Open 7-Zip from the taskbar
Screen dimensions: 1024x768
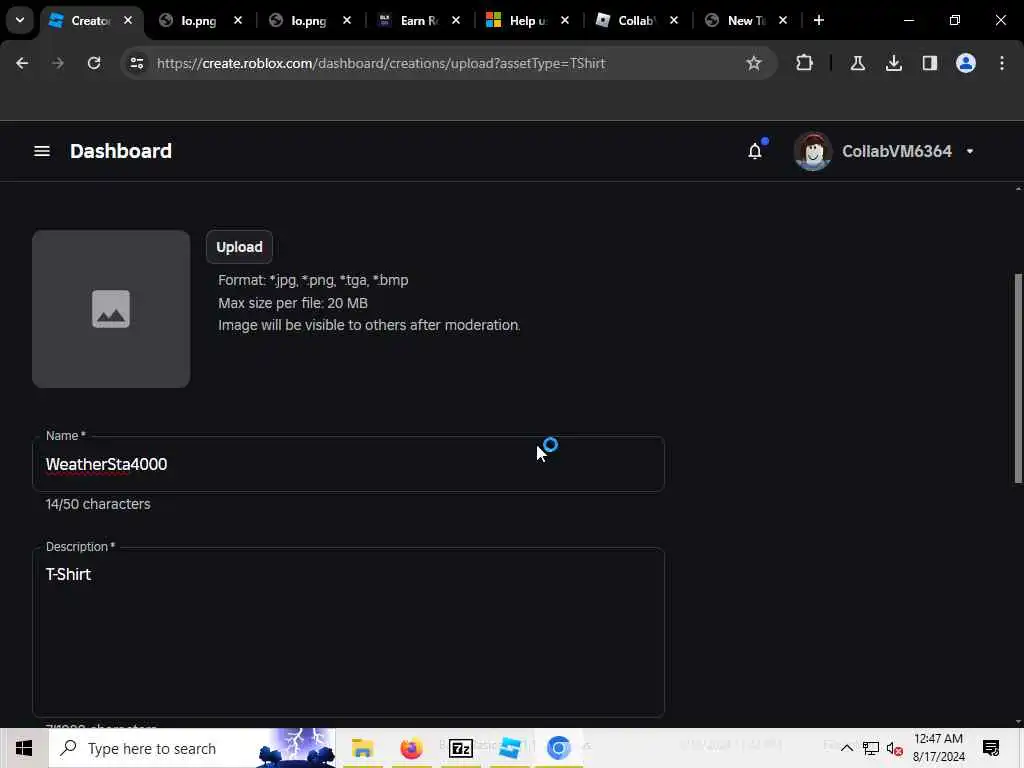(460, 748)
